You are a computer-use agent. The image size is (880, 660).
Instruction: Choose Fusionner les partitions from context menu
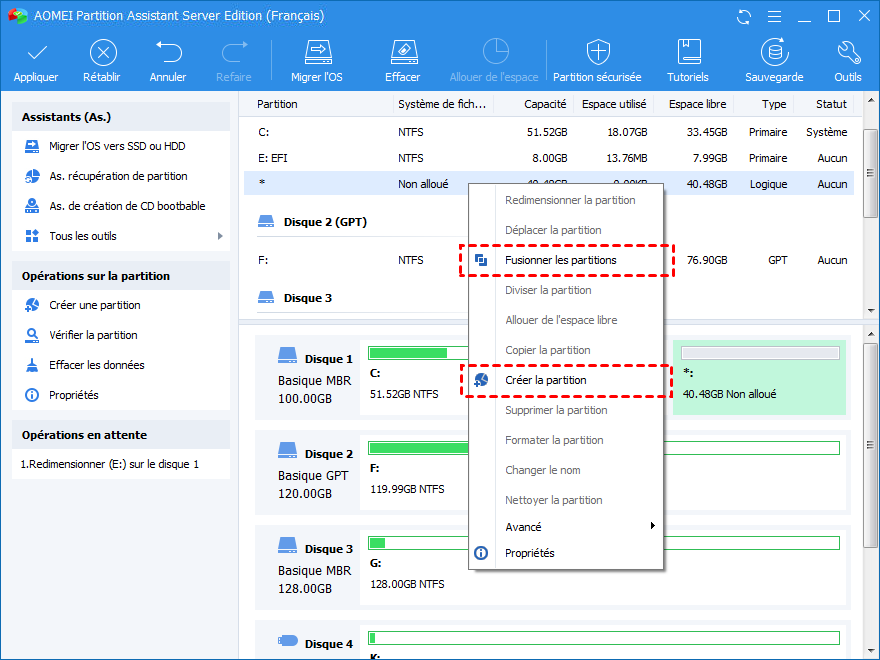[x=560, y=260]
